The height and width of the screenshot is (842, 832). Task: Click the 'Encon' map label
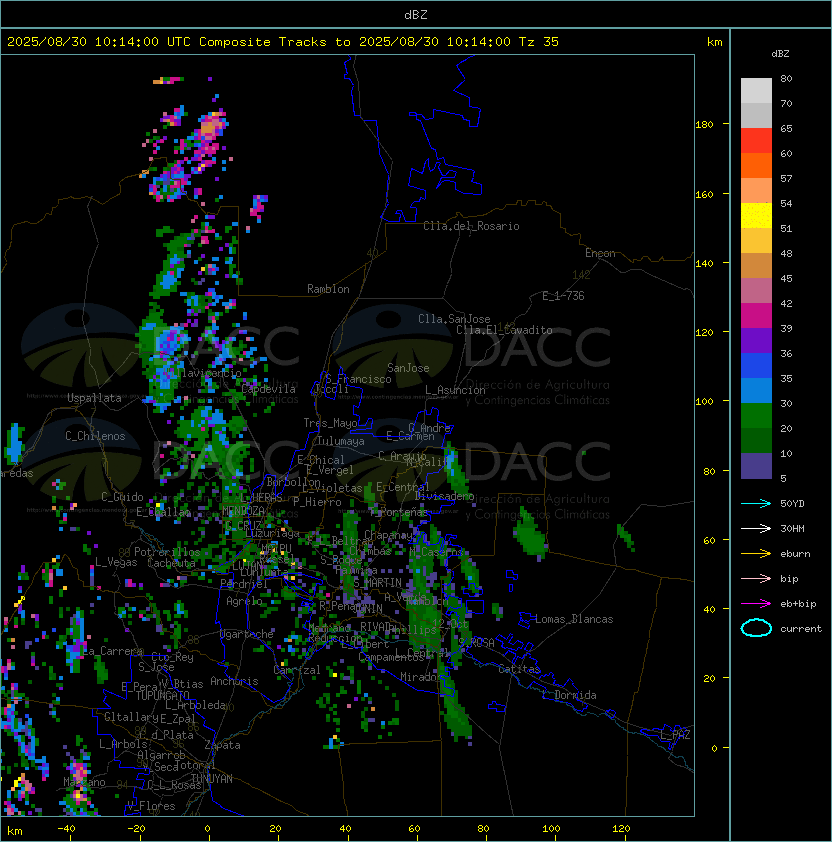point(600,253)
